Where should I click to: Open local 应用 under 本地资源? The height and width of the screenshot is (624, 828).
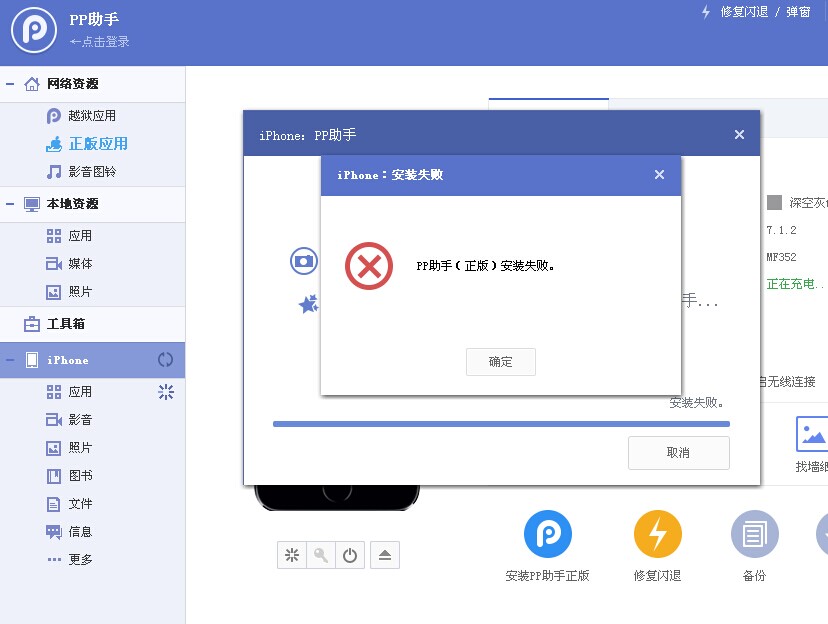click(80, 236)
